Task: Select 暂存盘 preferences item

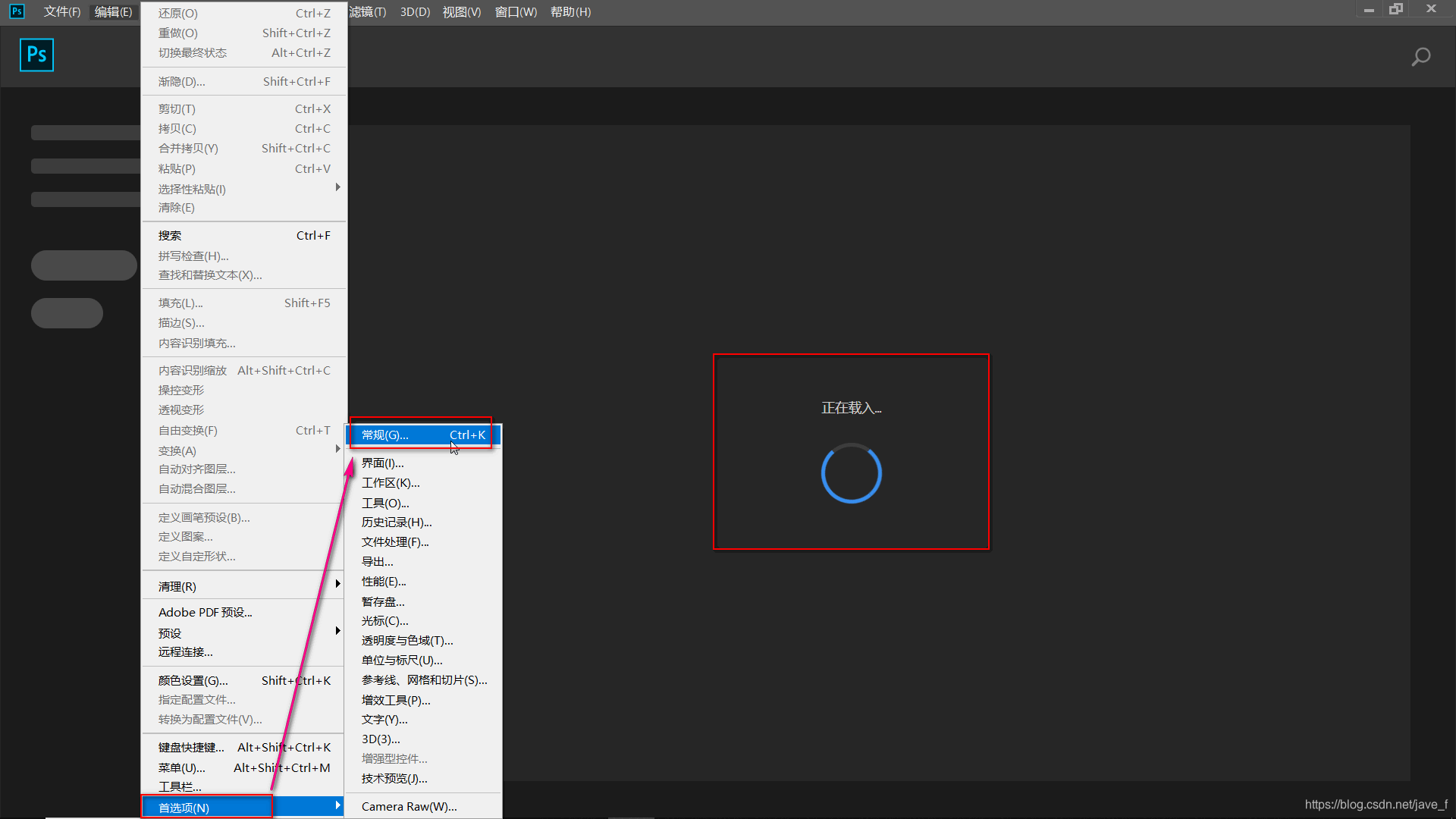Action: pyautogui.click(x=382, y=601)
